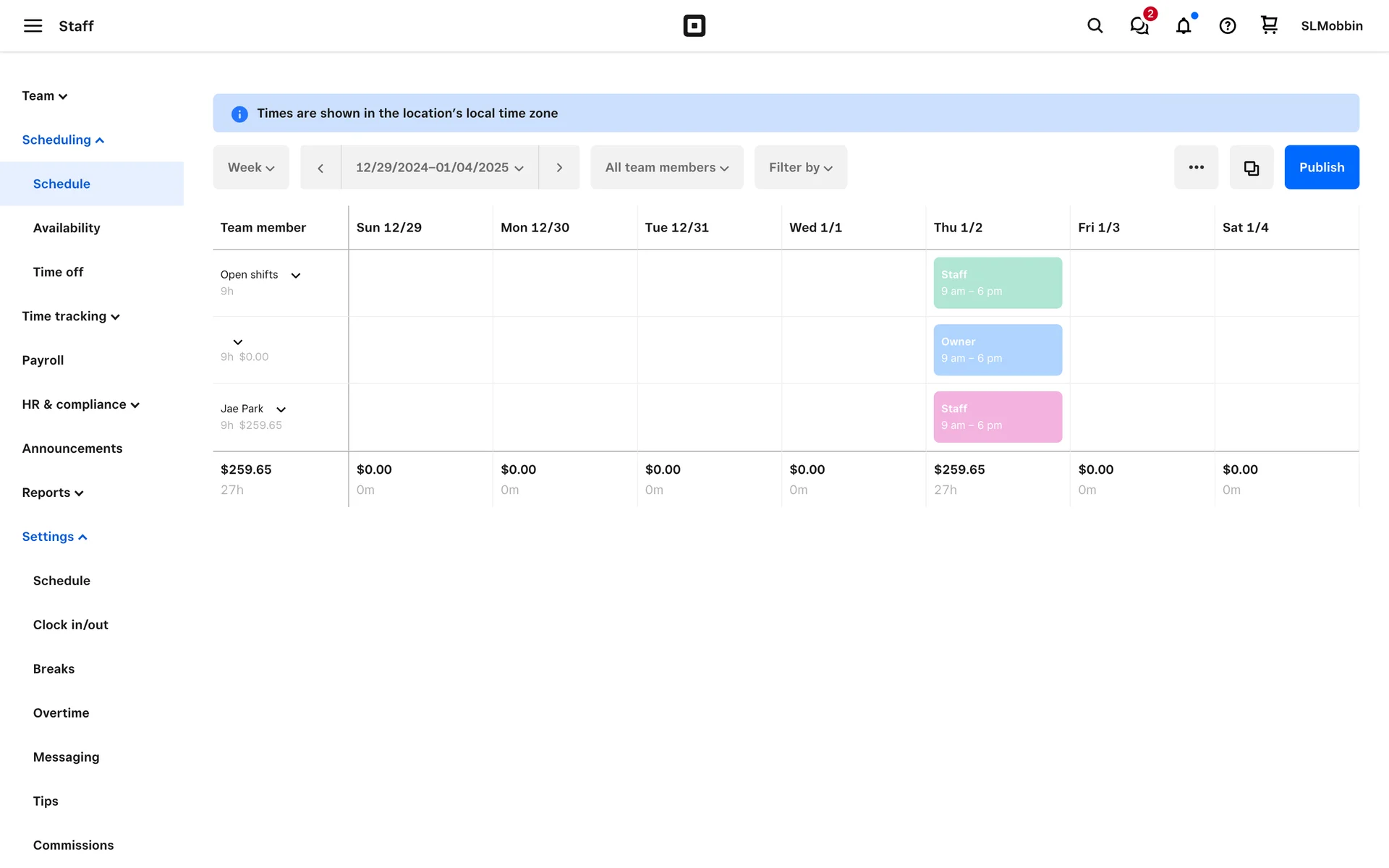Open the Filter by dropdown
The height and width of the screenshot is (868, 1389).
tap(800, 168)
